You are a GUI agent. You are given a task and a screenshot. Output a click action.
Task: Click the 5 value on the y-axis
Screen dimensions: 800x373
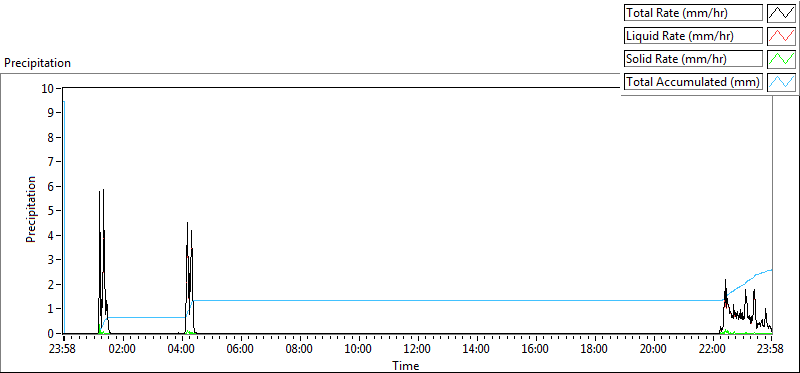pyautogui.click(x=51, y=211)
